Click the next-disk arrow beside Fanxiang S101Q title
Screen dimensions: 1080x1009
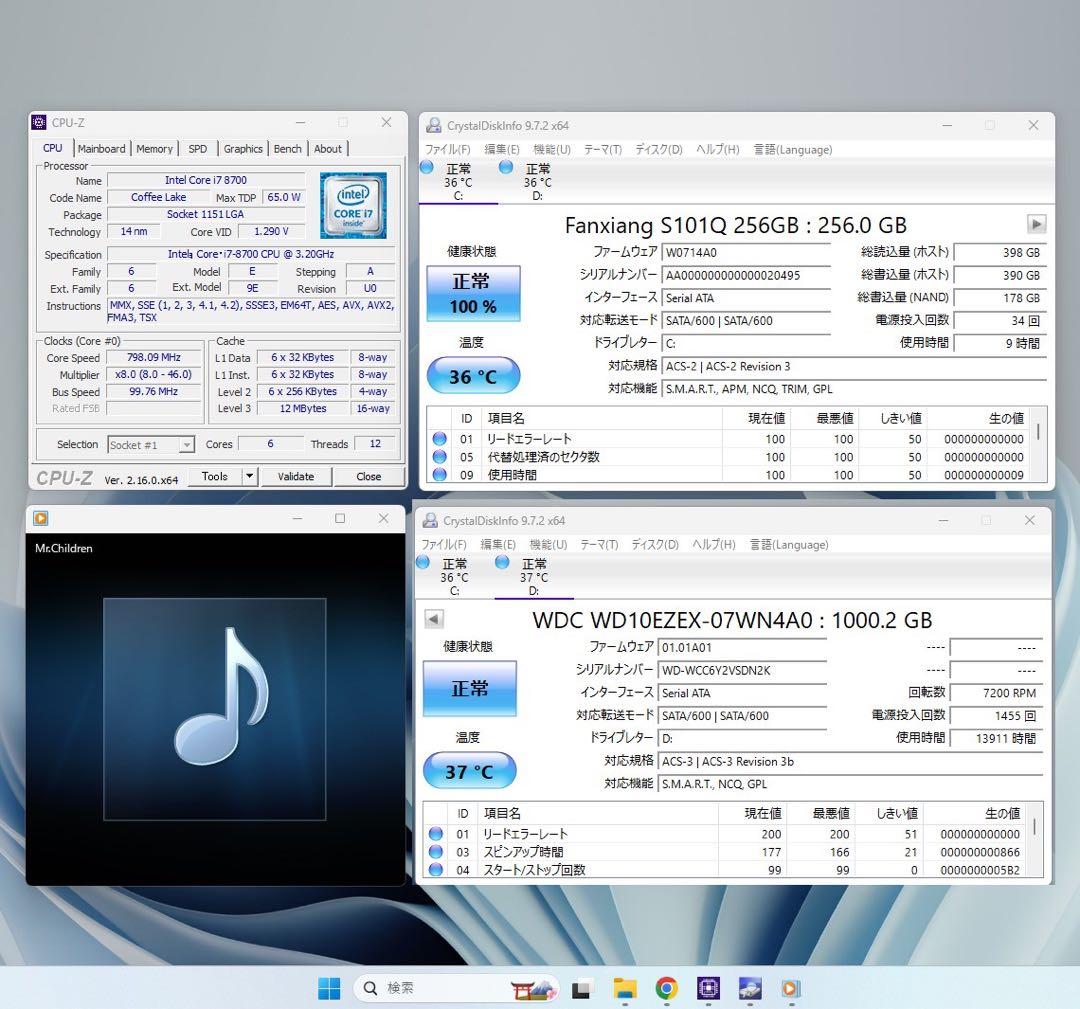[x=1037, y=224]
